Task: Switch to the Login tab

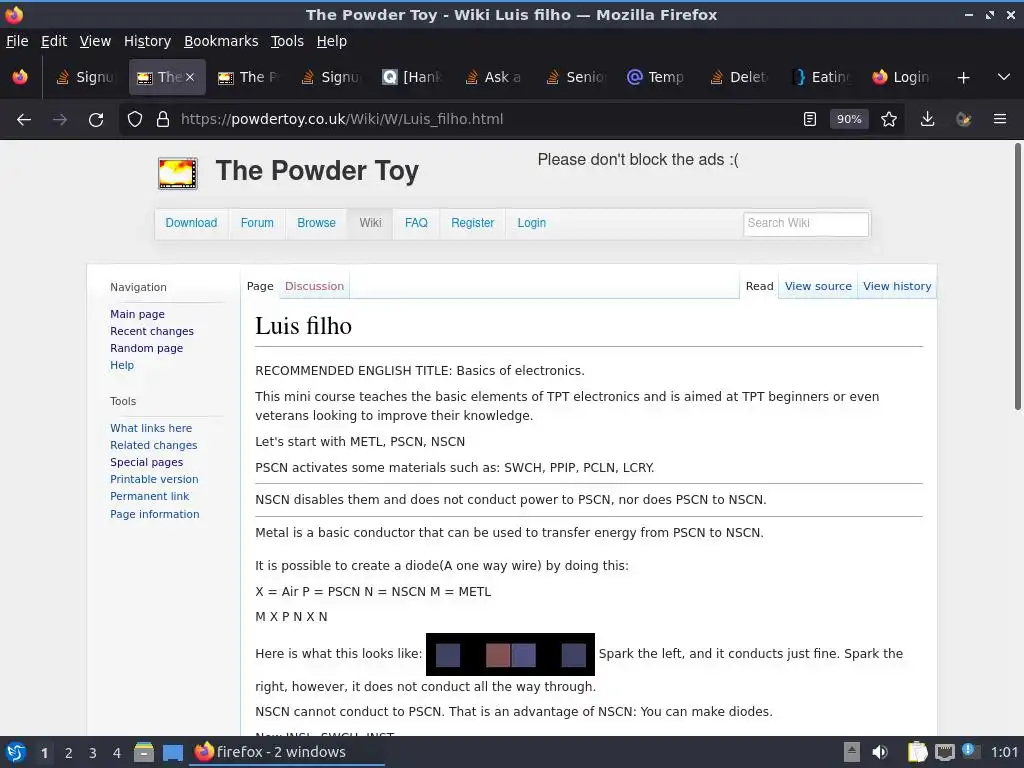Action: (x=903, y=78)
